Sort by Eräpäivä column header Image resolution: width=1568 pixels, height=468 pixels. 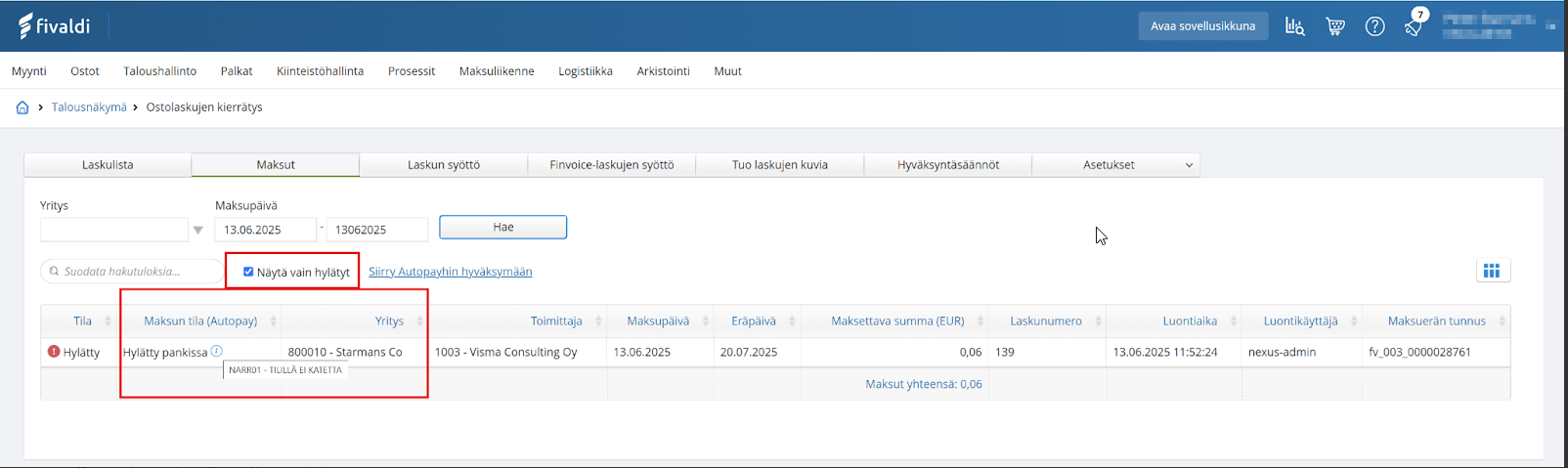754,320
